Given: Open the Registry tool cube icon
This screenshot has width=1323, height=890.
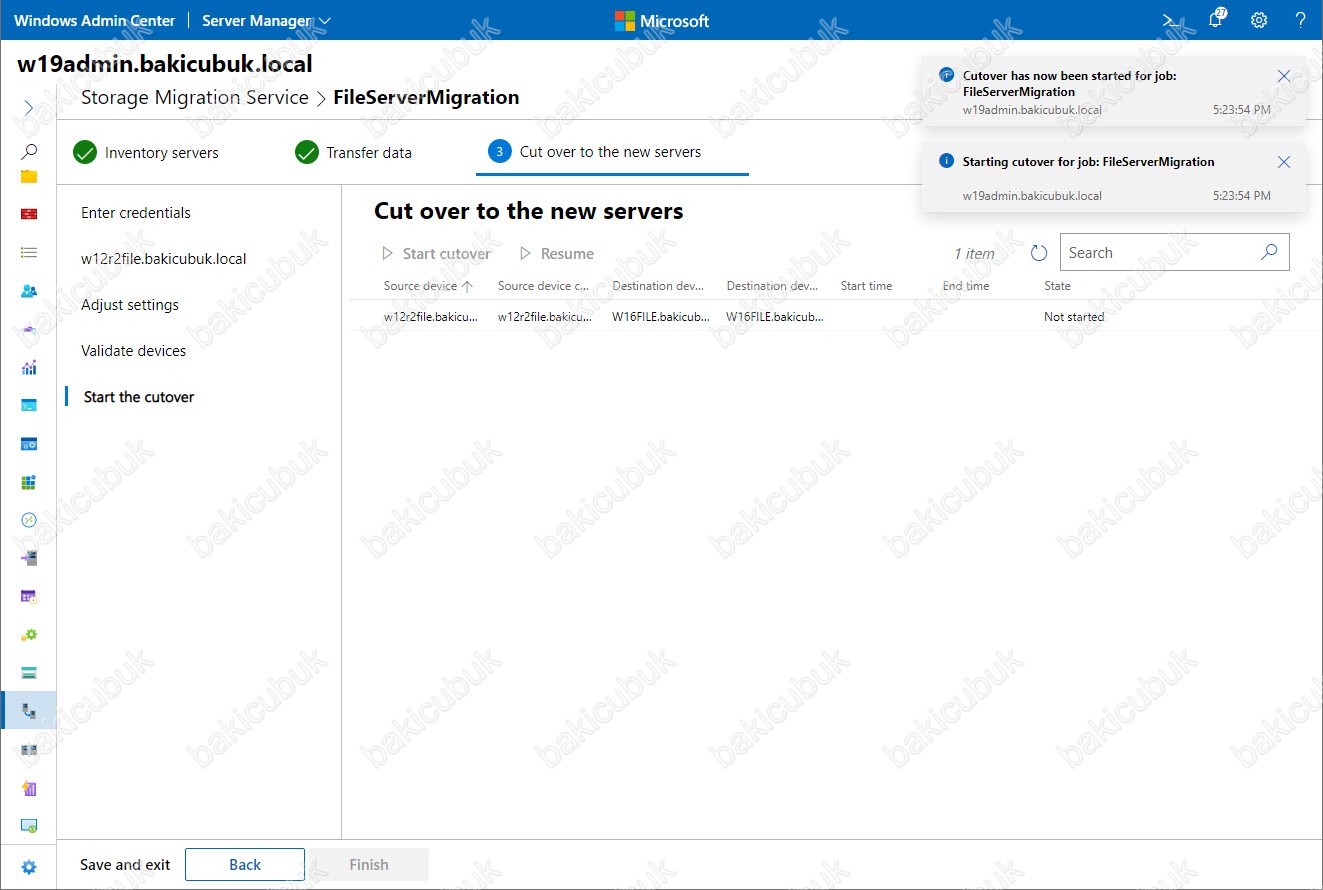Looking at the screenshot, I should click(28, 482).
